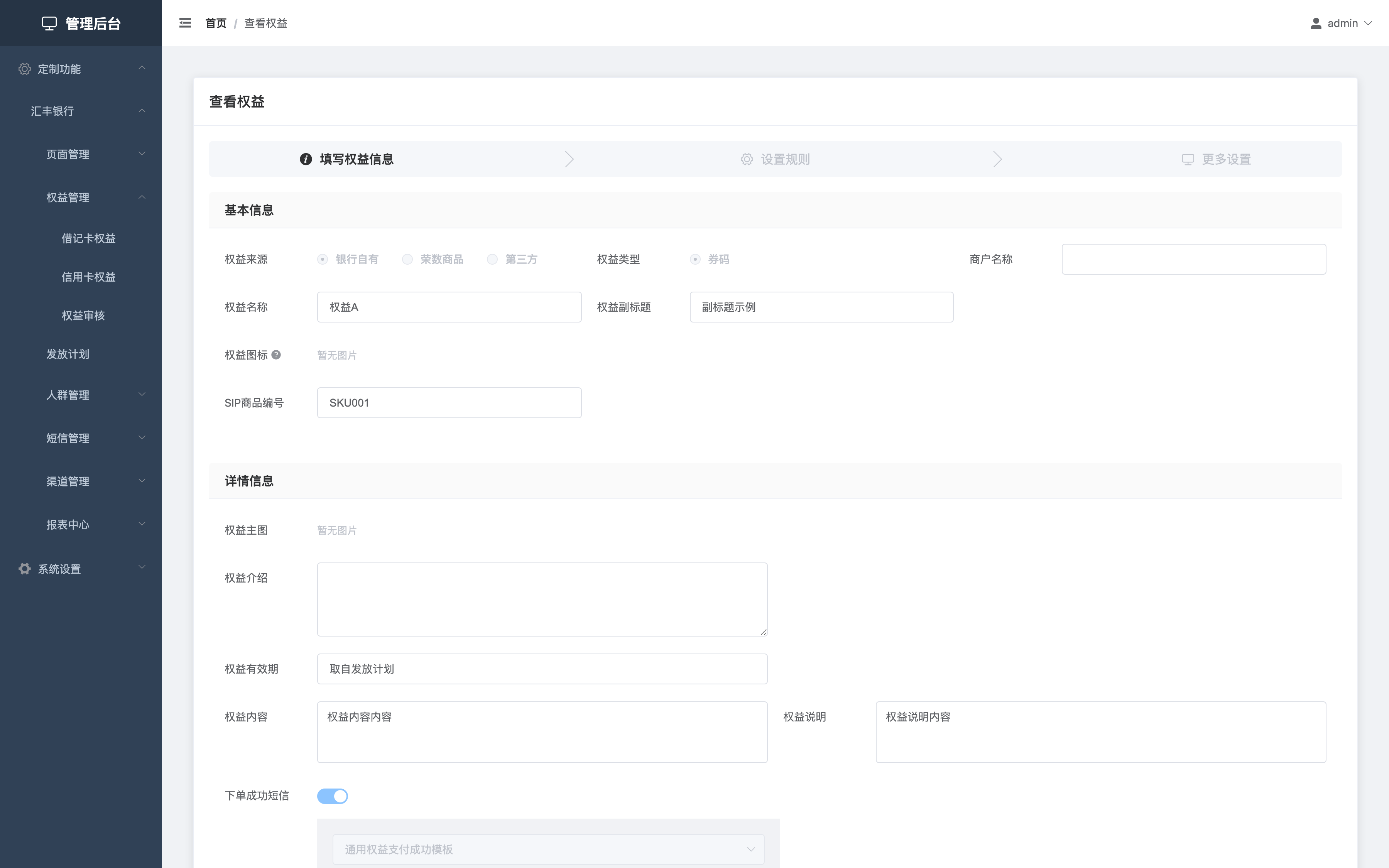This screenshot has width=1389, height=868.
Task: Click the 详情信息 section heading
Action: click(x=249, y=481)
